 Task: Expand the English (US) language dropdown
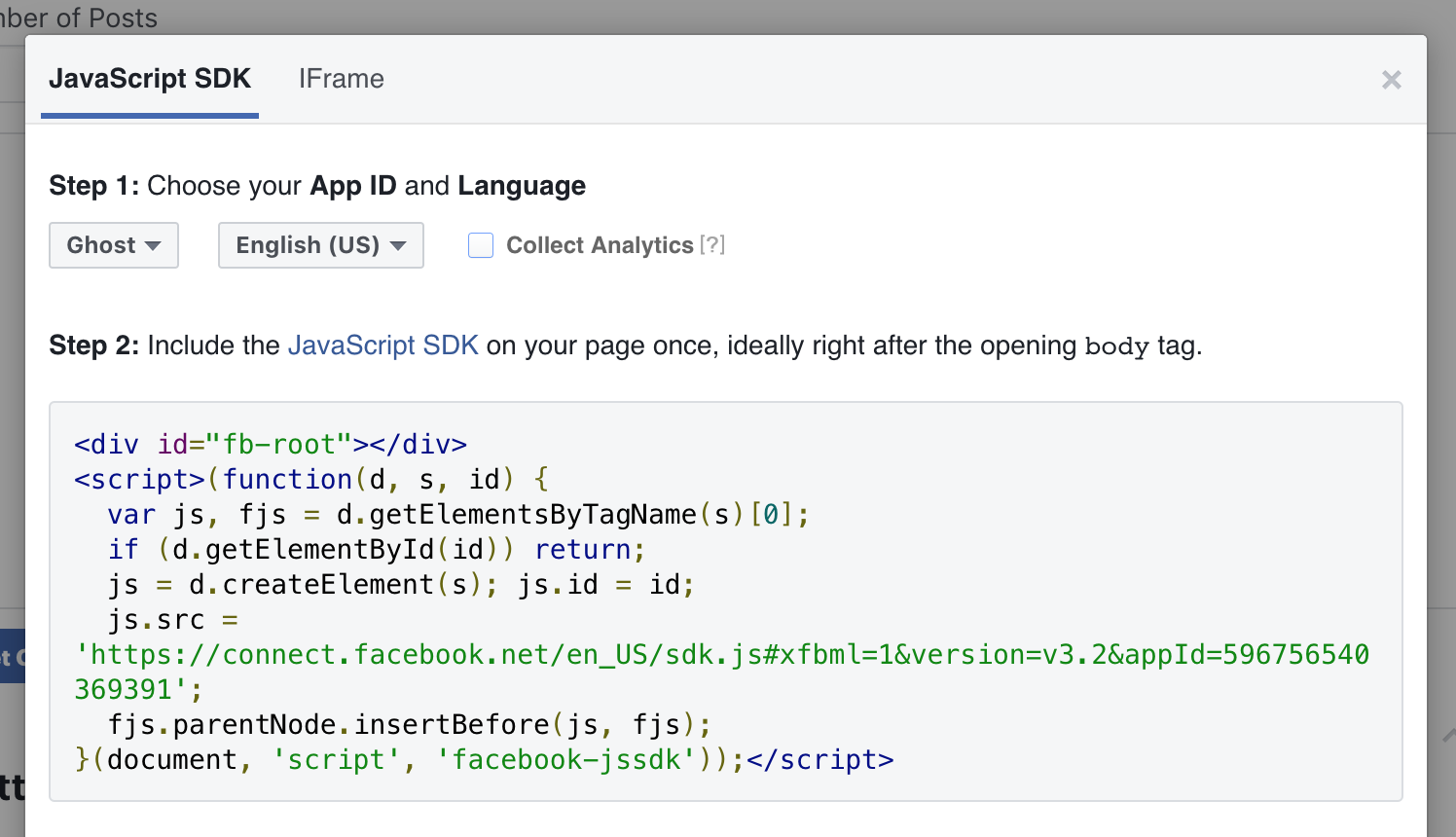pos(320,245)
